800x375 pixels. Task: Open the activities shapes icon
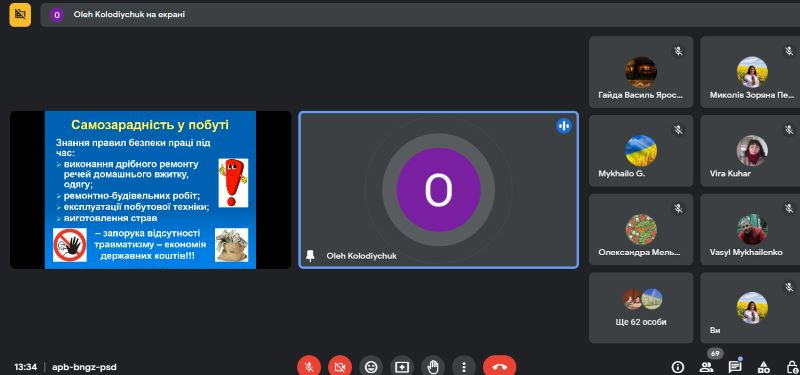click(x=764, y=366)
